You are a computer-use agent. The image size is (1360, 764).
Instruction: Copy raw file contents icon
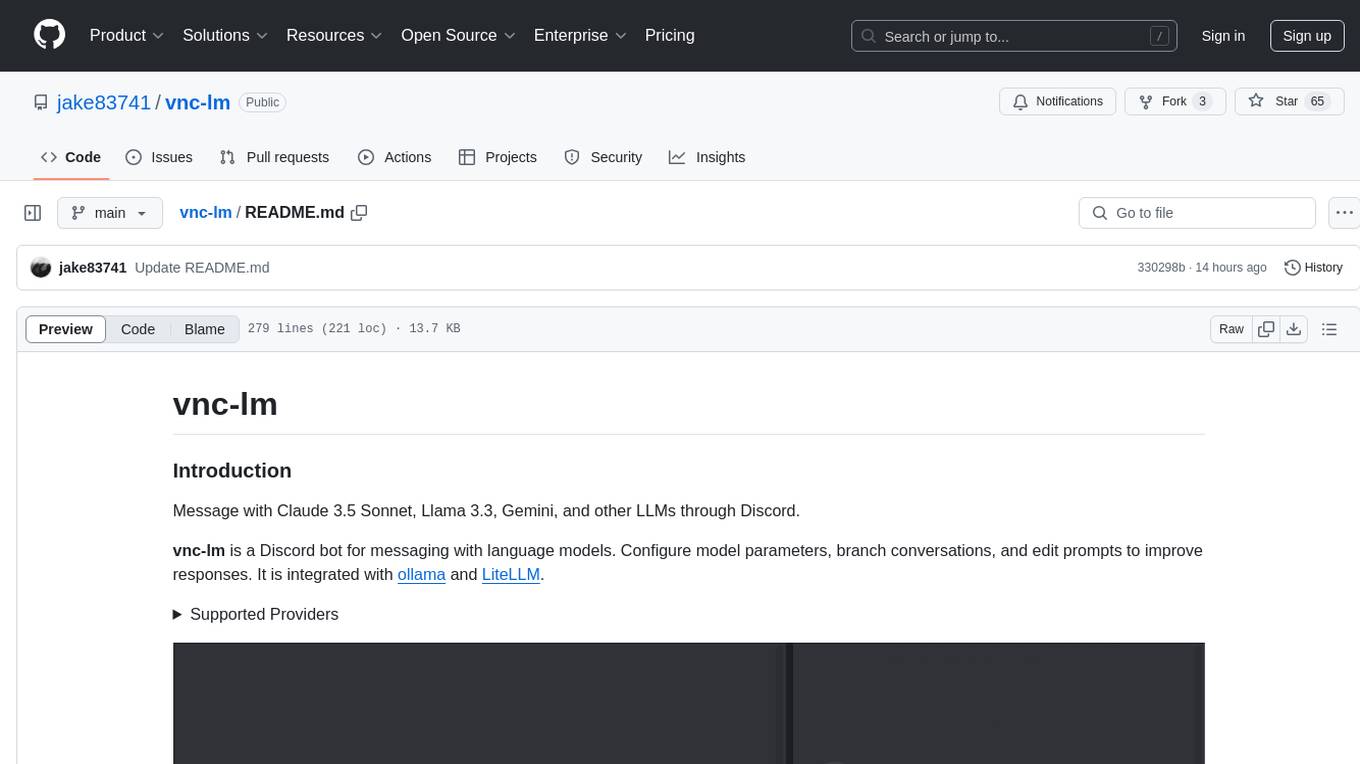click(x=1266, y=329)
